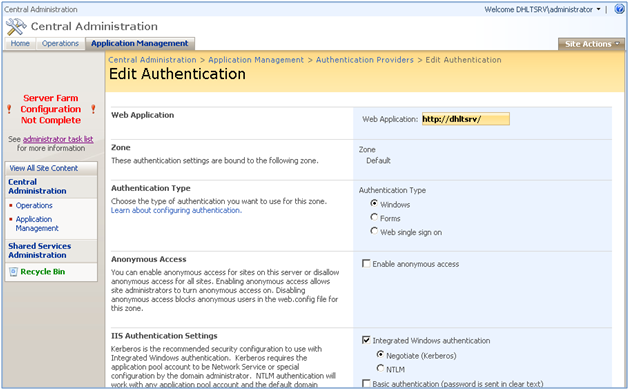This screenshot has height=390, width=630.
Task: Click the Recycle Bin icon in sidebar
Action: 13,272
